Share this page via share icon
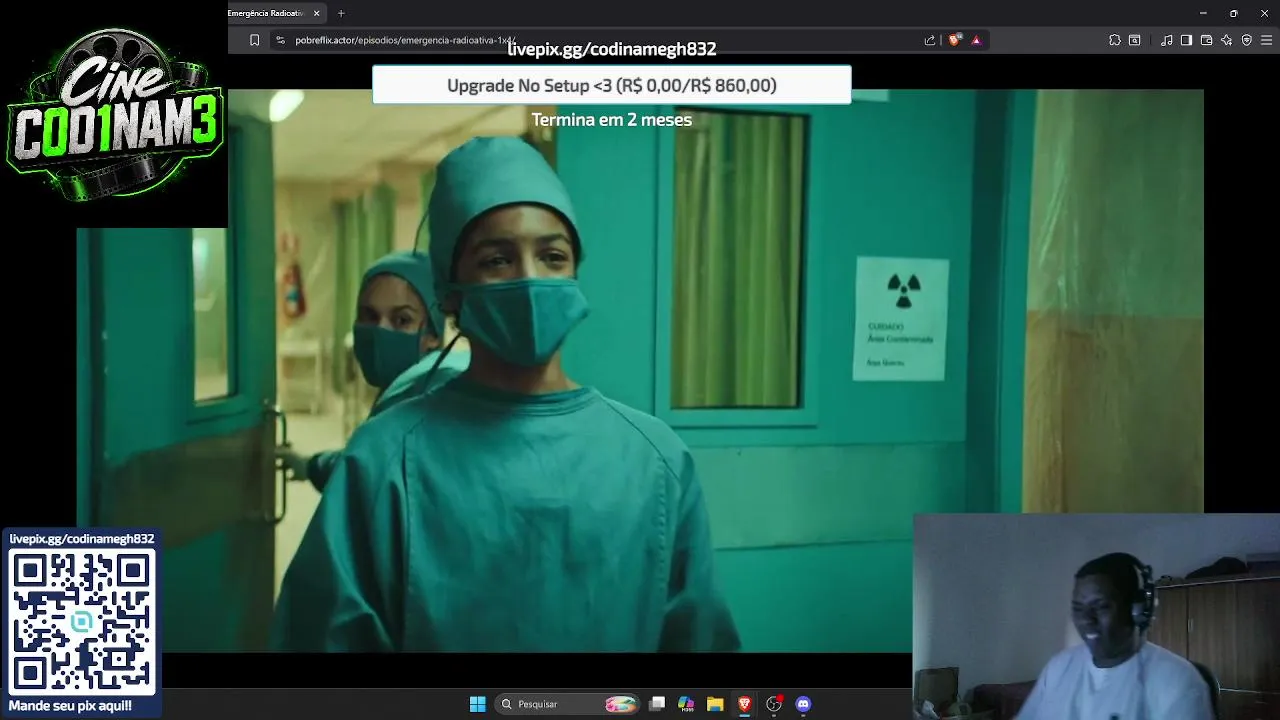The height and width of the screenshot is (720, 1280). [x=930, y=40]
